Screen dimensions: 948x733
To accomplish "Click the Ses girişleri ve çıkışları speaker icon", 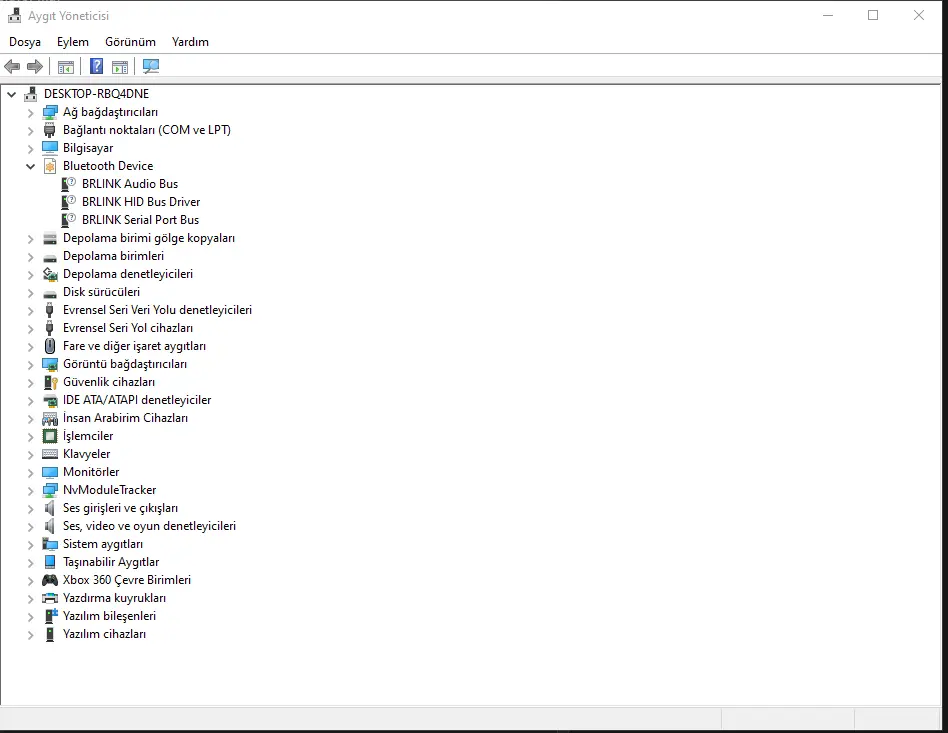I will (50, 508).
